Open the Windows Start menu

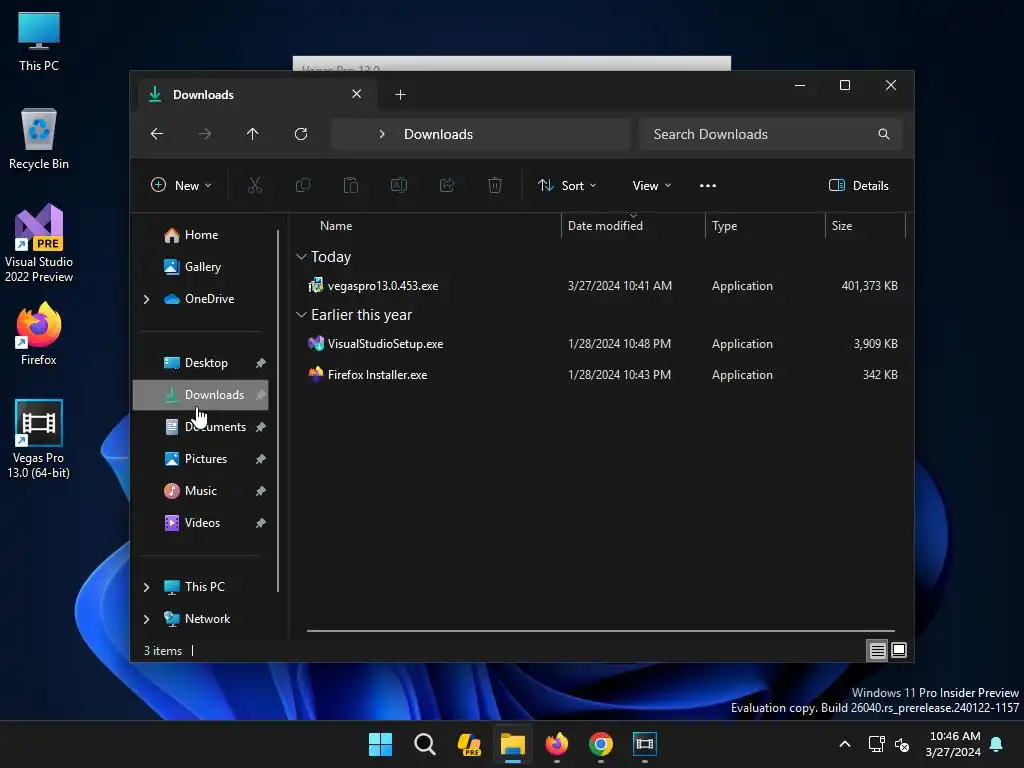(381, 744)
